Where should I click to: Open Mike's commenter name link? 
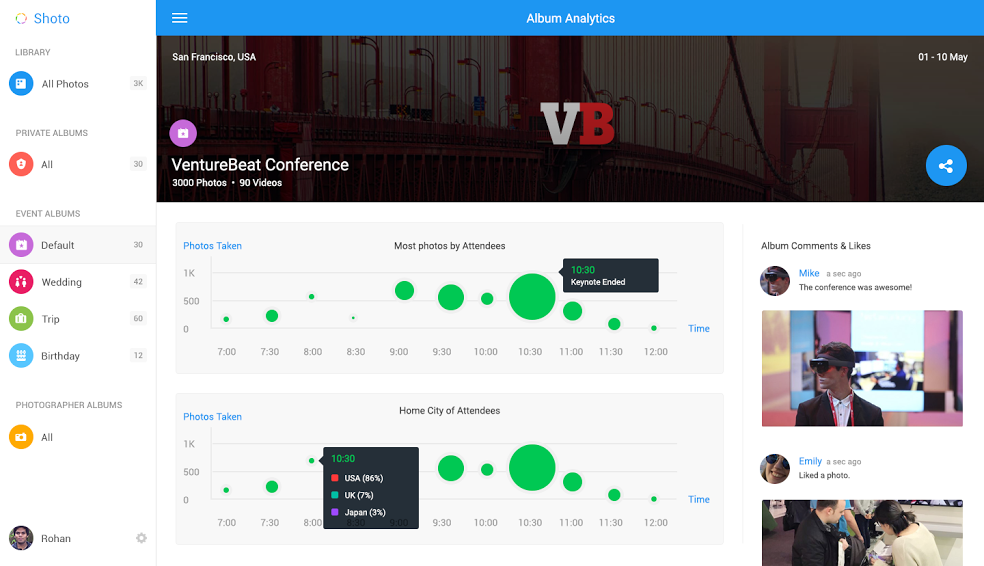809,273
